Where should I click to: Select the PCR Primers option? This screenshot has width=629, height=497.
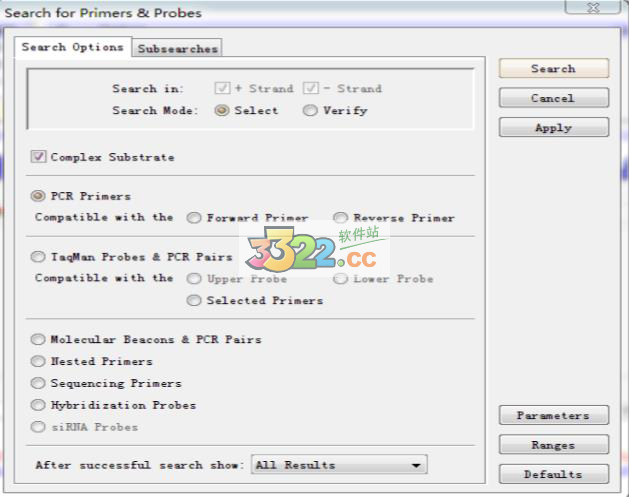[38, 196]
